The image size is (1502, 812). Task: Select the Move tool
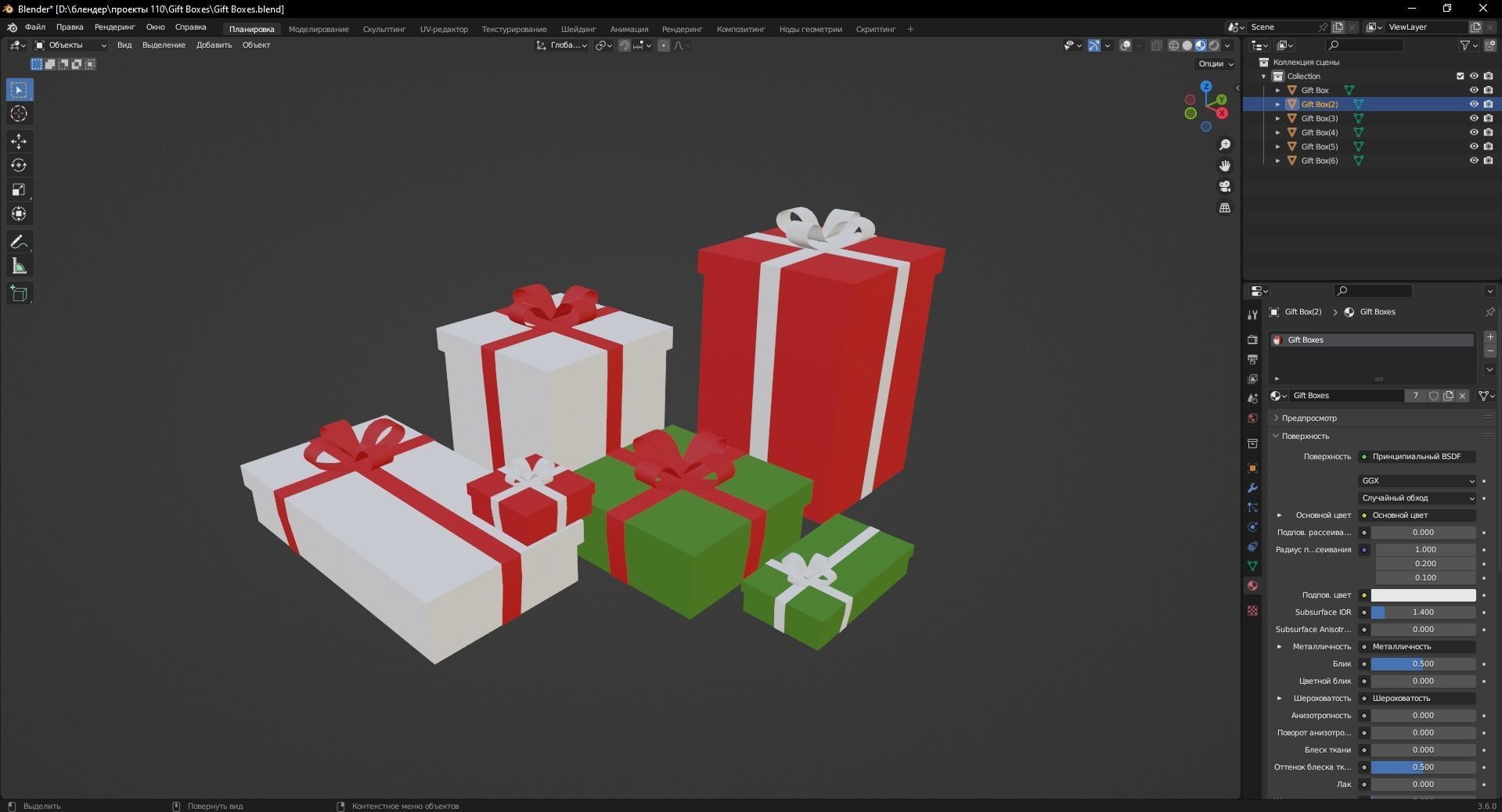tap(19, 142)
